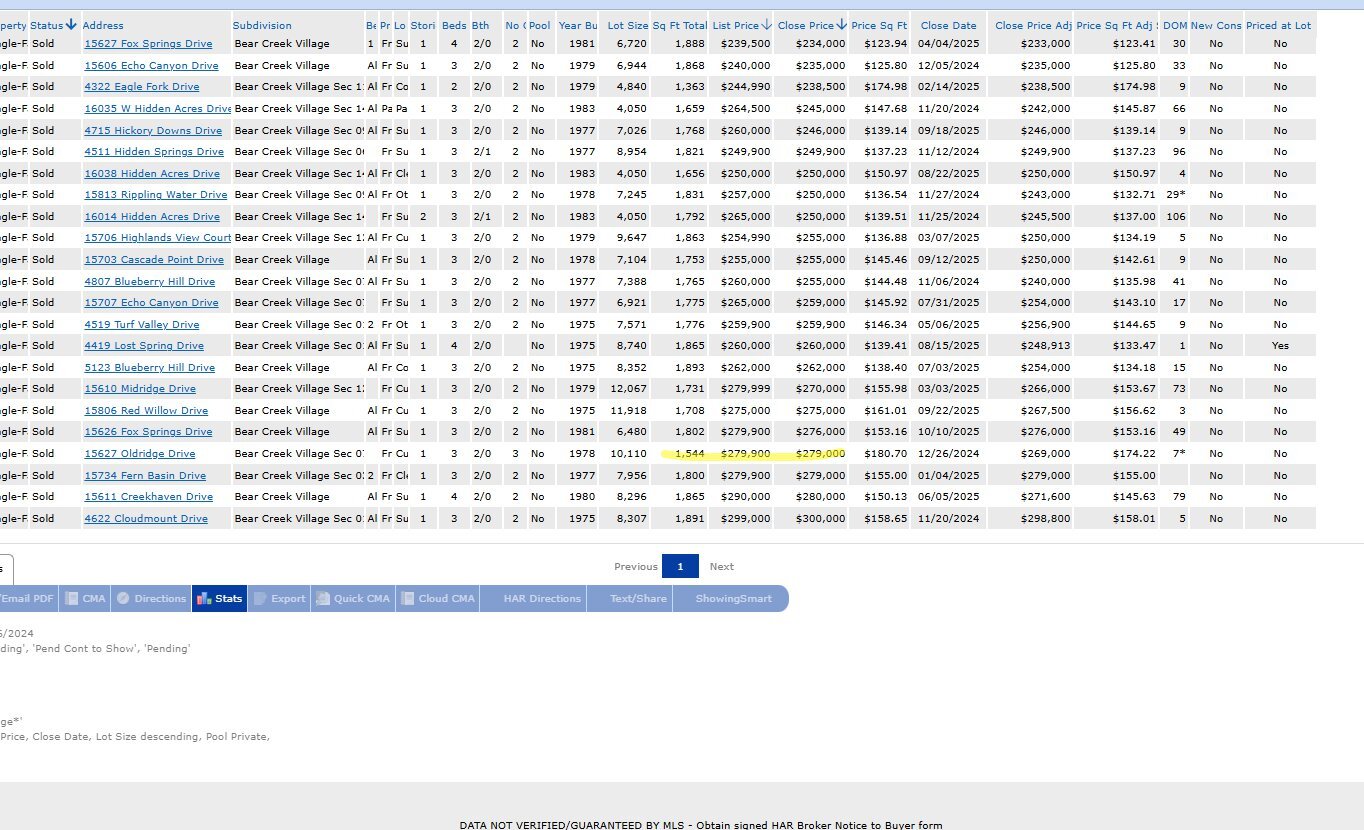Sort listings by Lot Size header

tap(627, 25)
